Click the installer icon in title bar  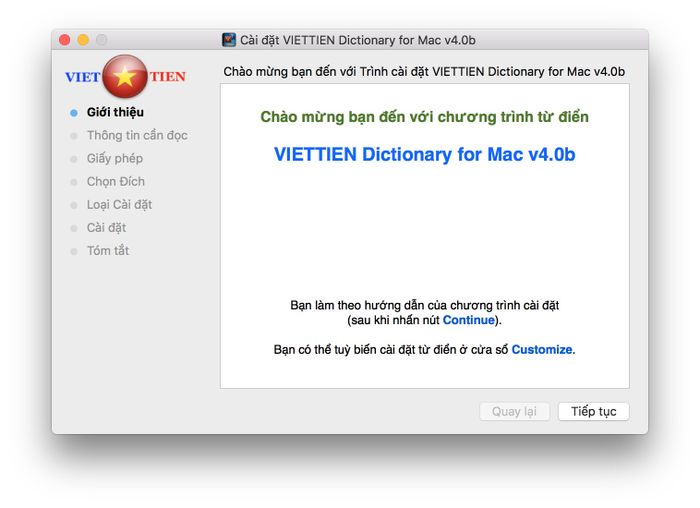click(229, 40)
